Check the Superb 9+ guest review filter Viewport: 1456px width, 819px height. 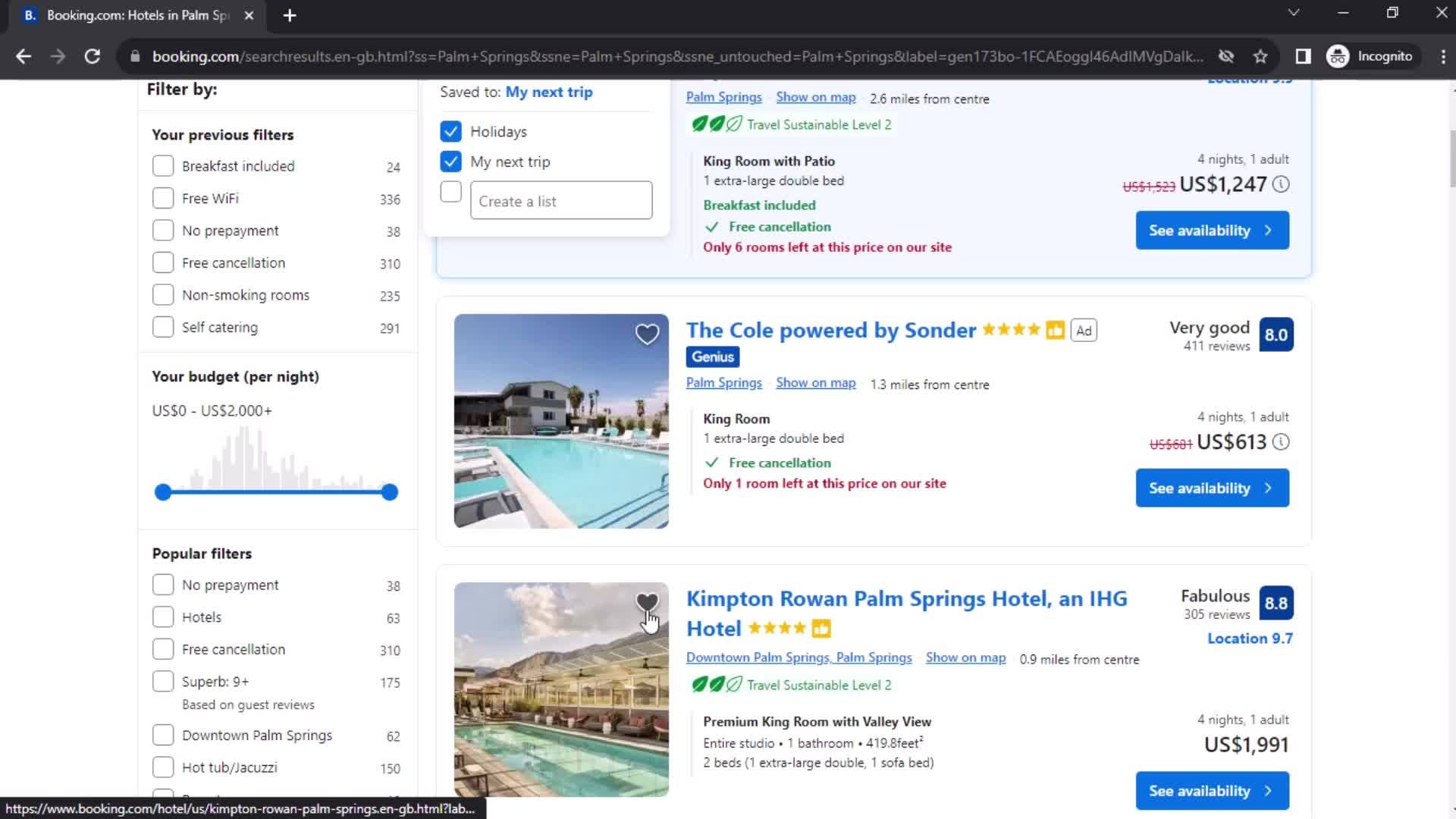pos(163,681)
